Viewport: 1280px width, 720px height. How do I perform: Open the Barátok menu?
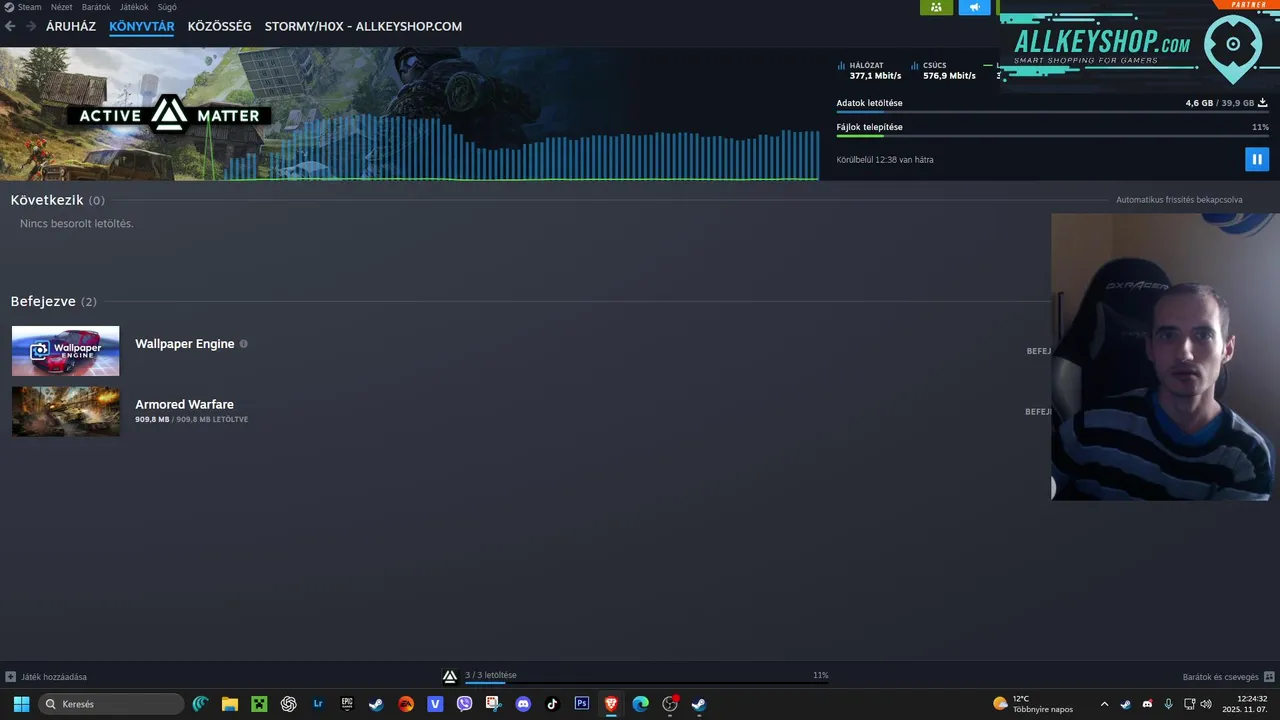96,7
